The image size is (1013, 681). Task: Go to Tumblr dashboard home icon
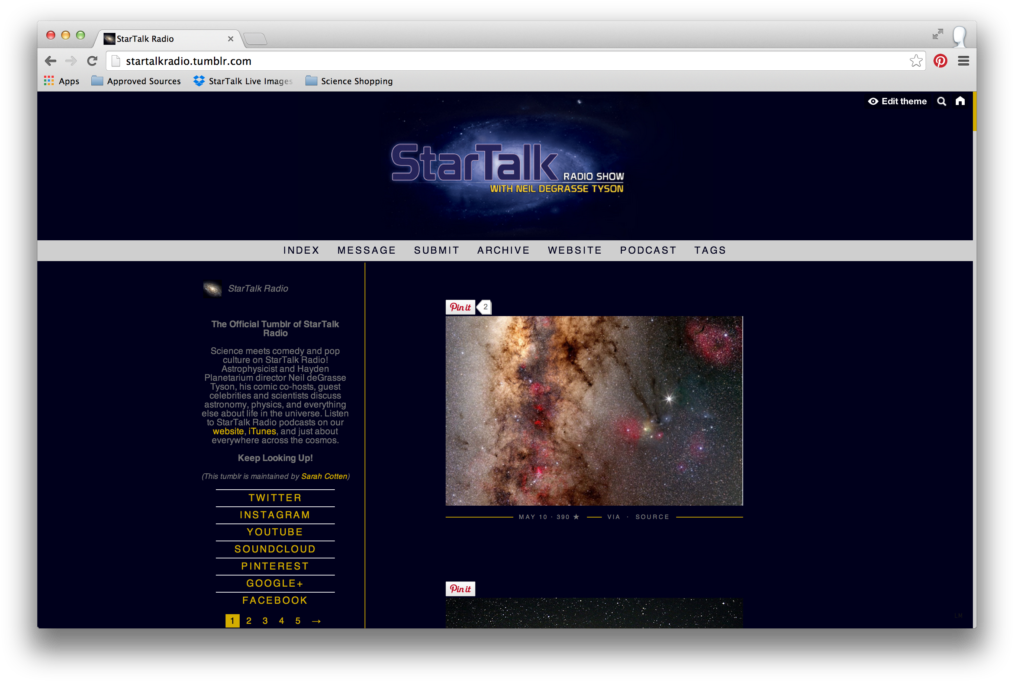click(x=960, y=101)
